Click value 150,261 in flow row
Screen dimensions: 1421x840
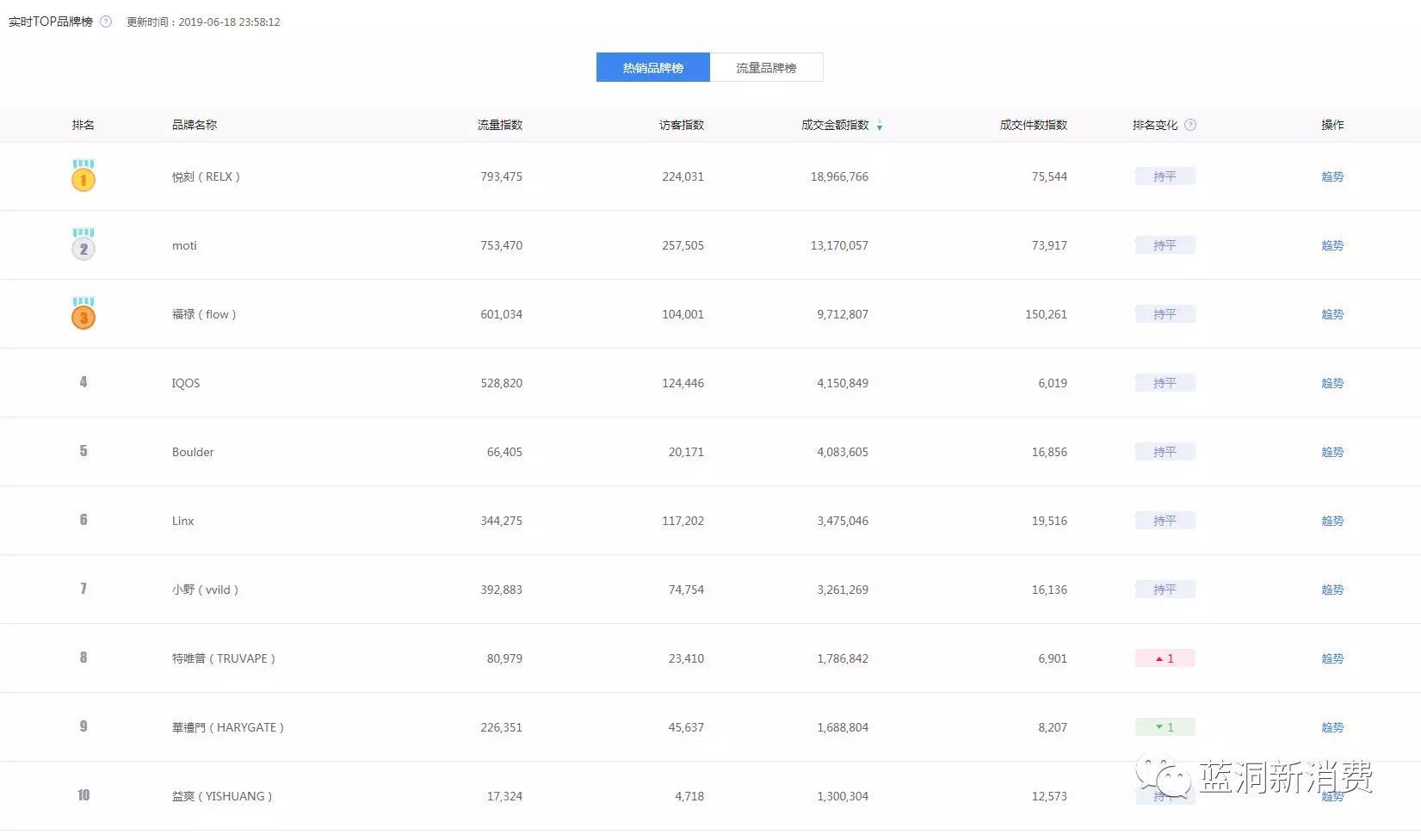click(1046, 314)
